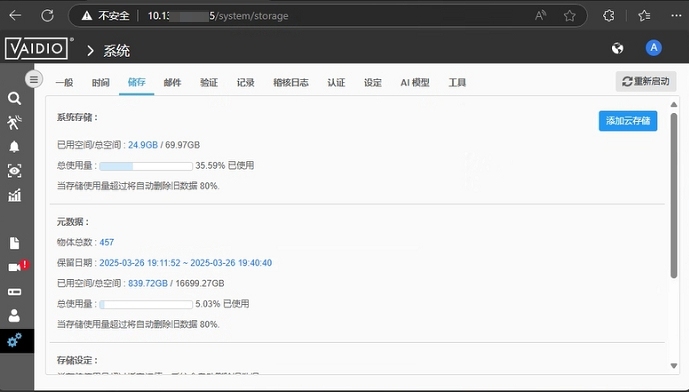Viewport: 689px width, 392px height.
Task: Open eye scan recognition icon
Action: click(14, 171)
